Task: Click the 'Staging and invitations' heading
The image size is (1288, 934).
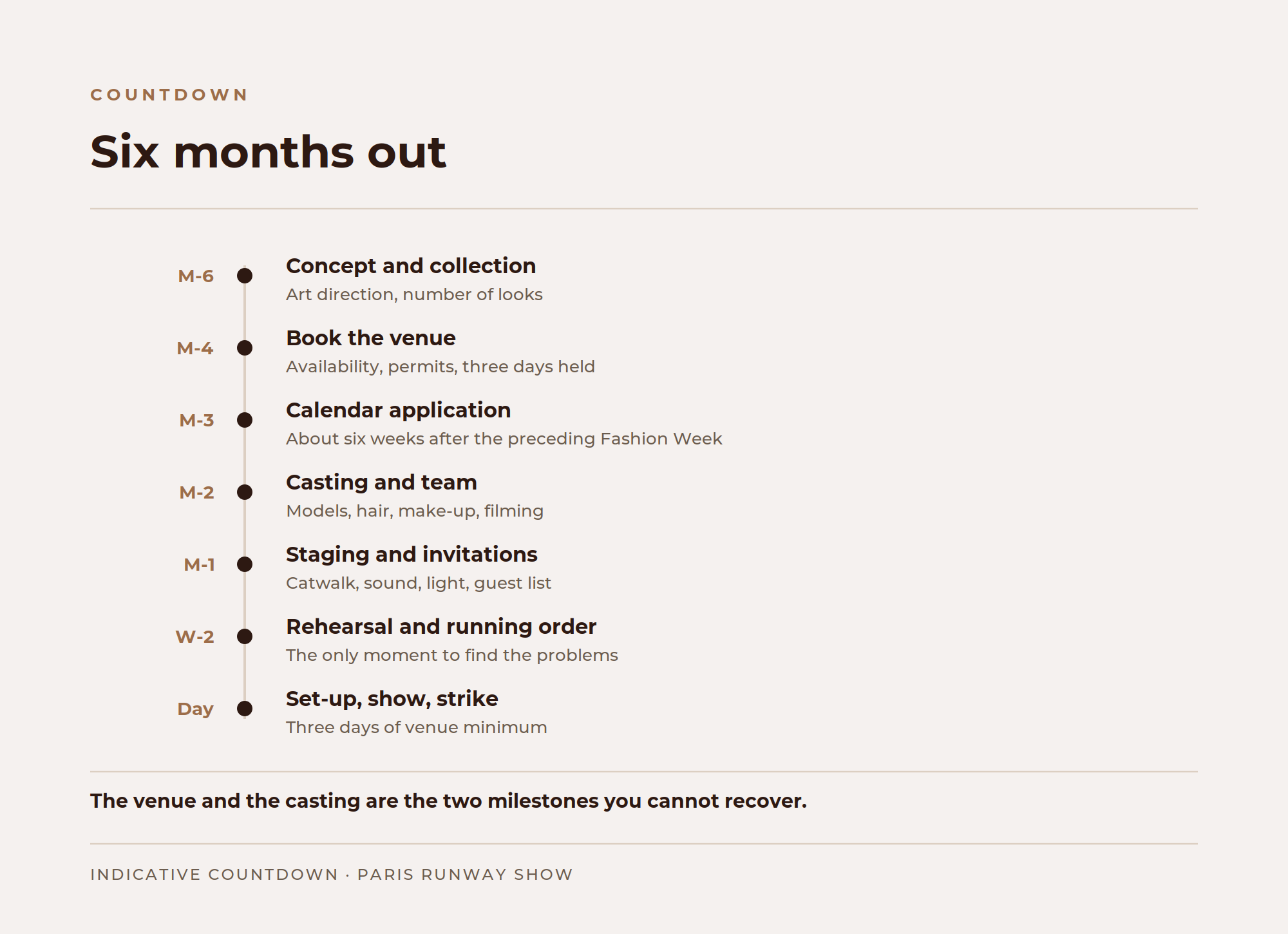Action: pos(412,555)
